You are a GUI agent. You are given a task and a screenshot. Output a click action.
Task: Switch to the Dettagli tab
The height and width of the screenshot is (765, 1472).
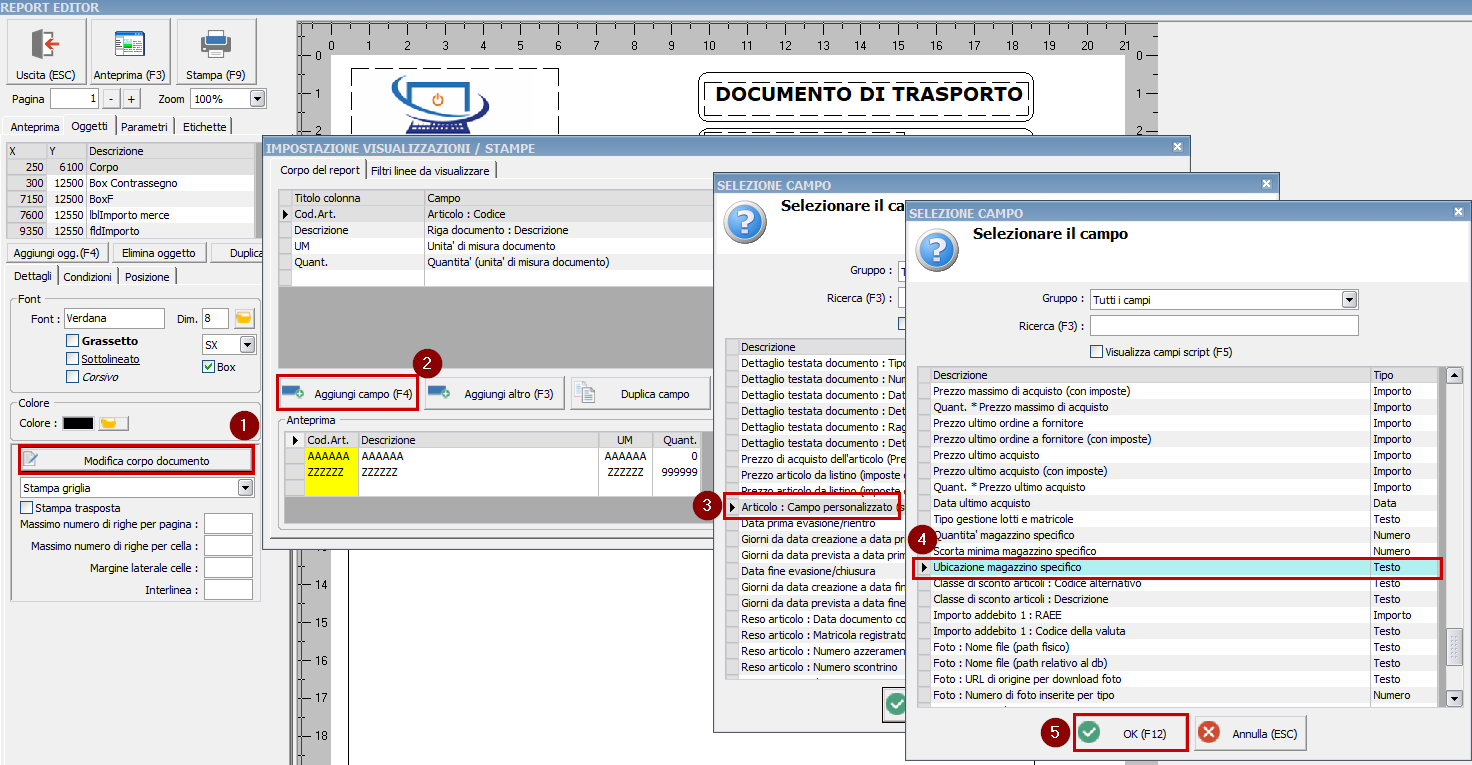click(33, 276)
